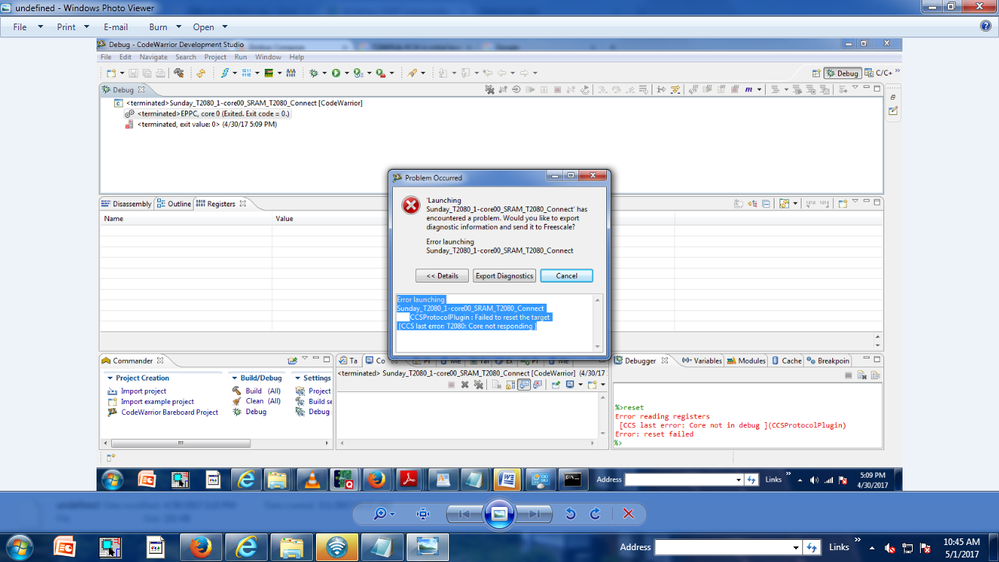Switch to the Variables tab

[x=701, y=361]
